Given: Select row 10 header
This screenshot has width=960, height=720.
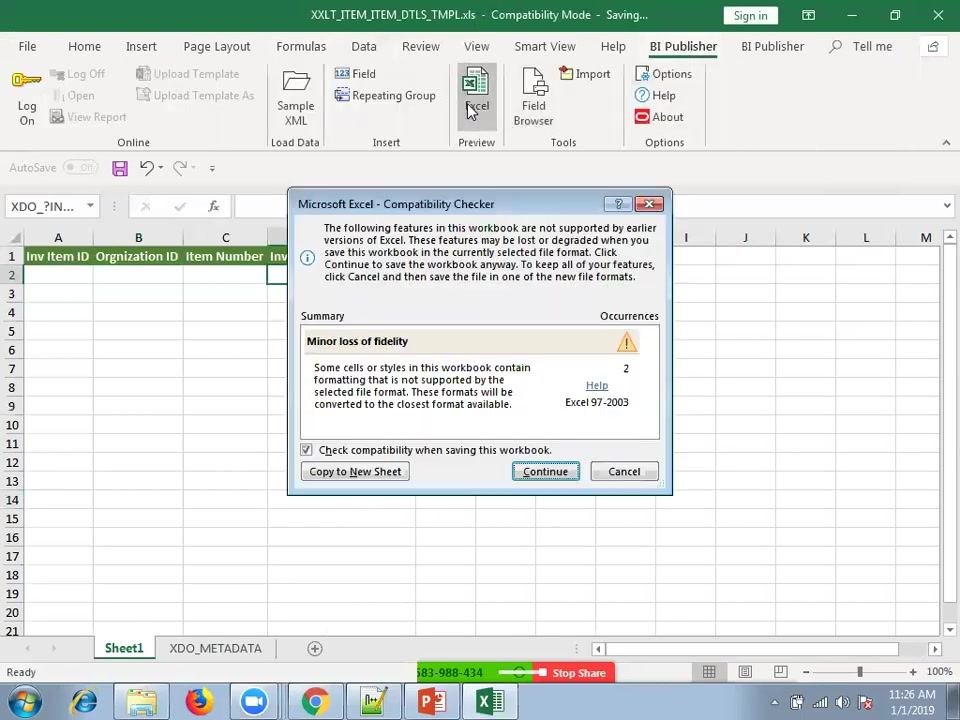Looking at the screenshot, I should click(x=12, y=425).
